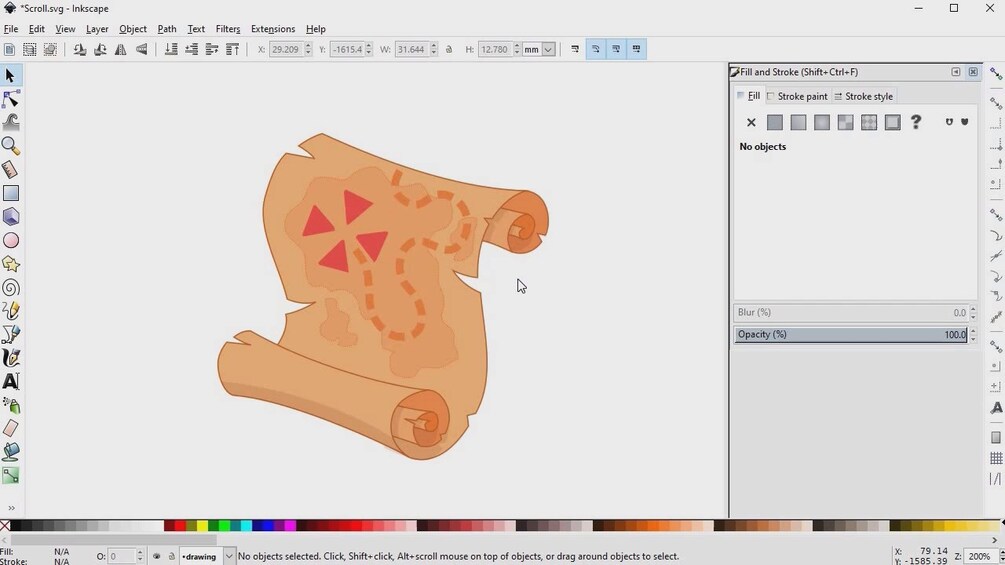Select the Text tool
Screen dimensions: 1005x565
click(10, 381)
